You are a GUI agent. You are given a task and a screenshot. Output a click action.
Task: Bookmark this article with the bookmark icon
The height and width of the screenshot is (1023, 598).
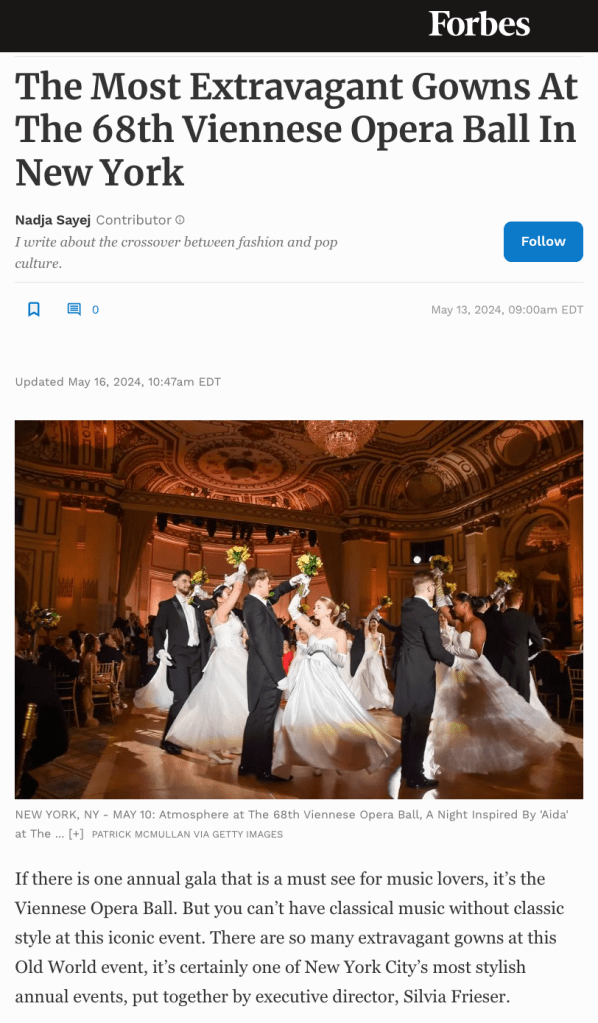pyautogui.click(x=34, y=309)
